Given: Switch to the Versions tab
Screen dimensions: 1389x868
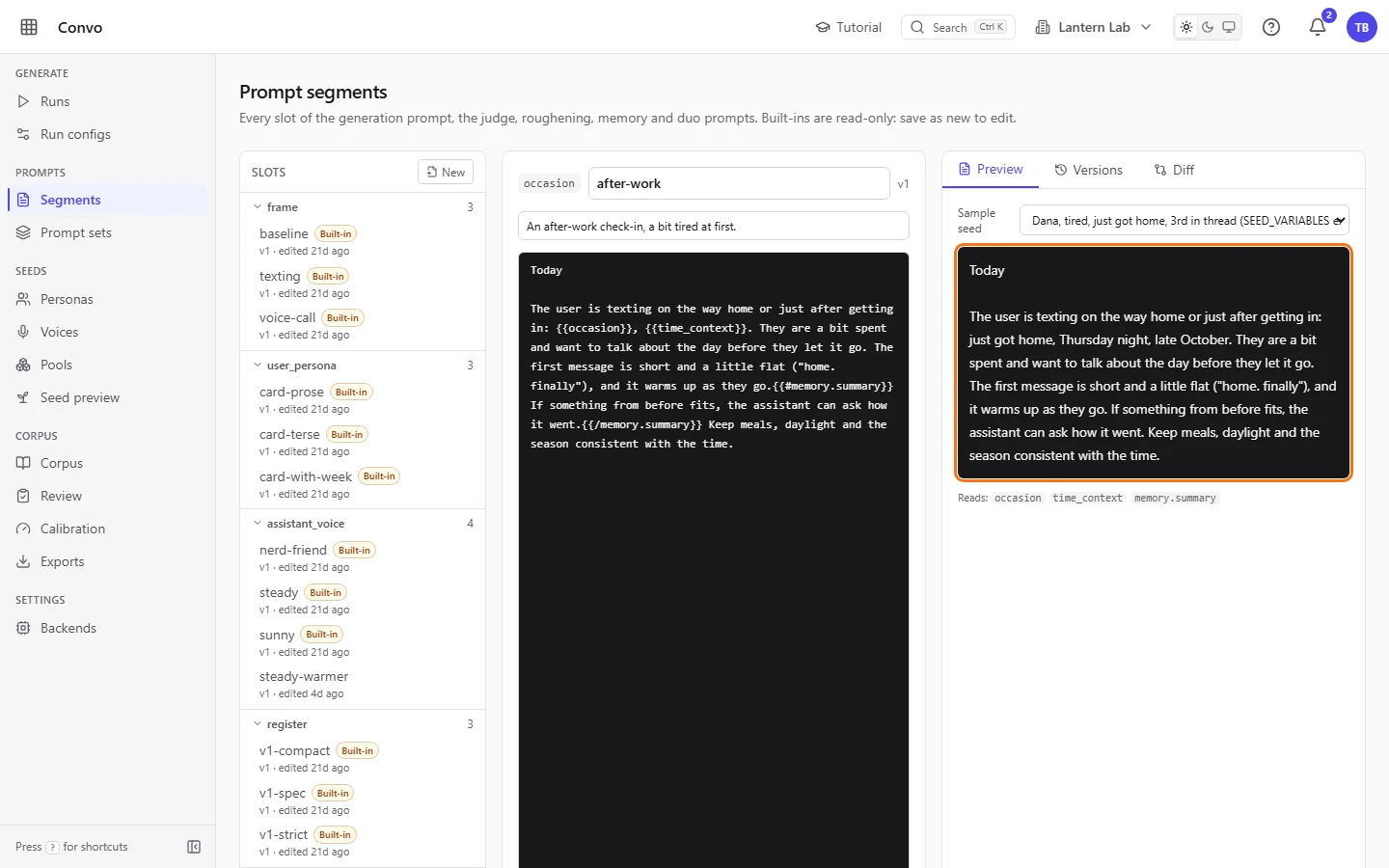Looking at the screenshot, I should 1088,170.
